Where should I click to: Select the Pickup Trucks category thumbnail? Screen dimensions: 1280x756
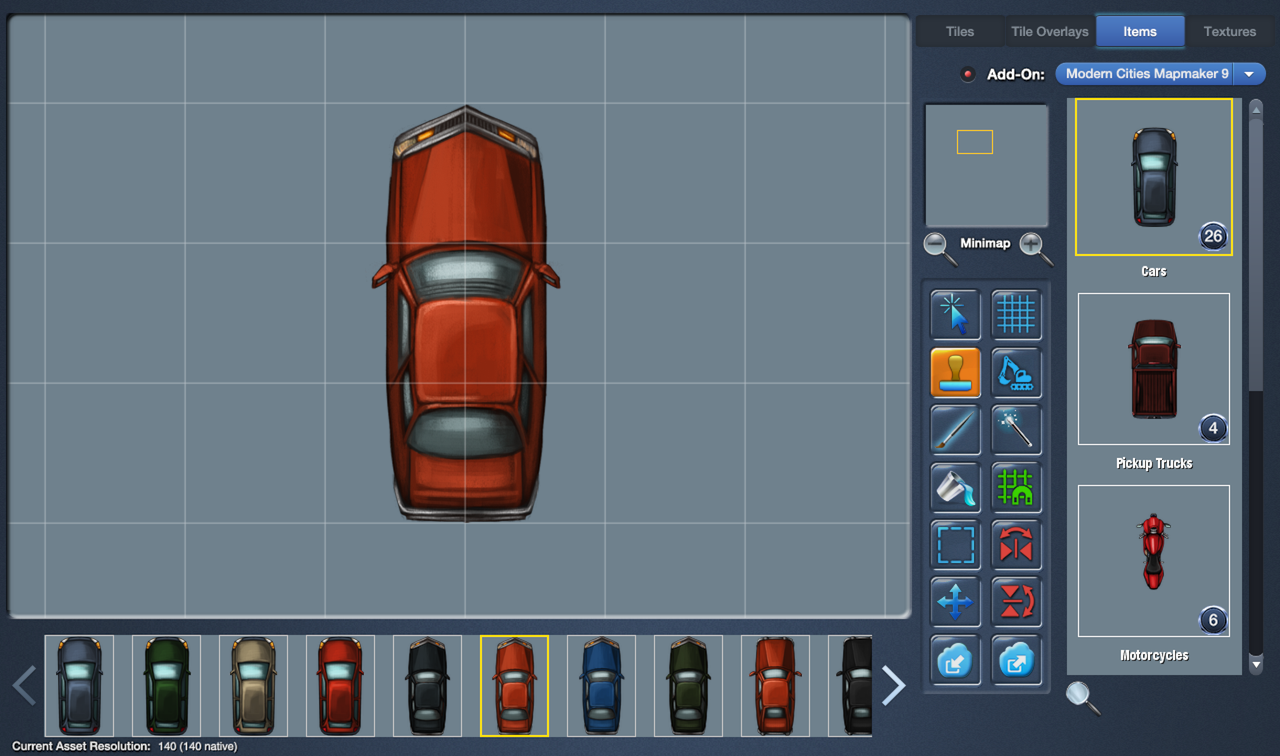click(1154, 369)
